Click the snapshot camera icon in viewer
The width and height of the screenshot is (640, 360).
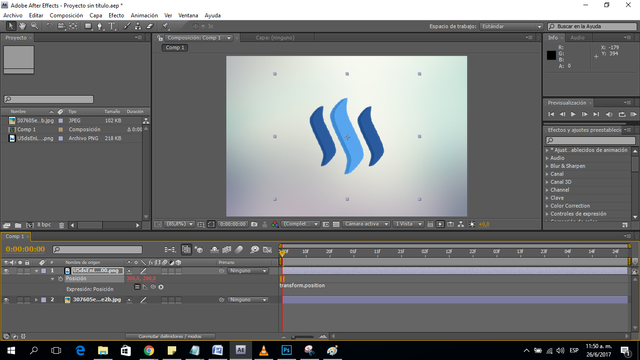[254, 224]
